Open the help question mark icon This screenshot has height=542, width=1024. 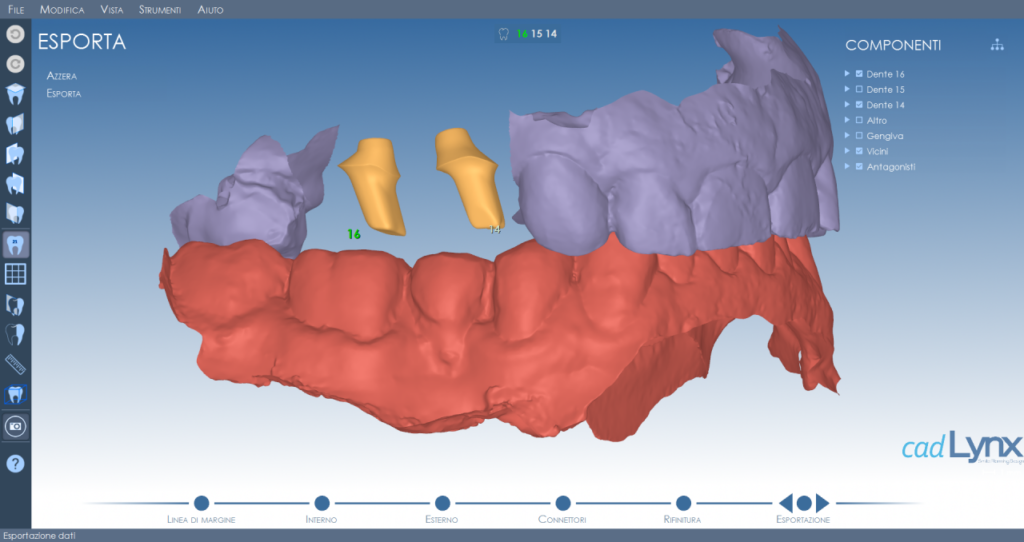click(x=15, y=464)
